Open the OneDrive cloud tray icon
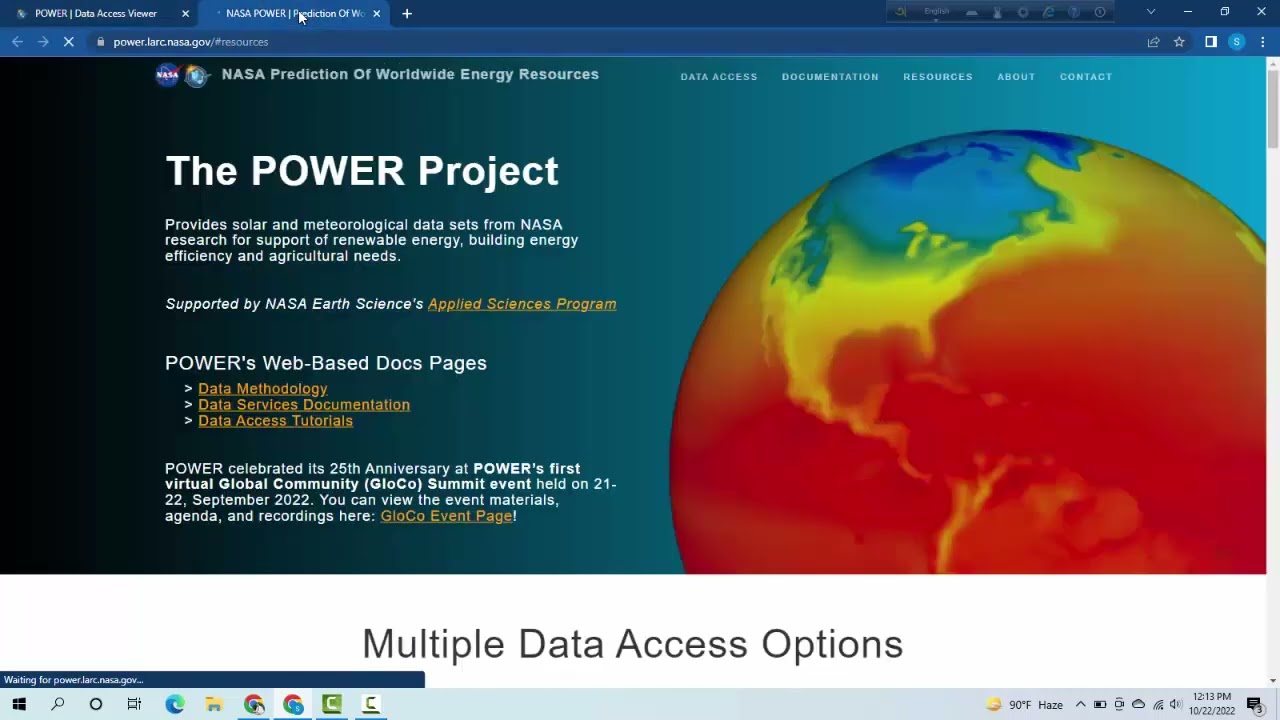This screenshot has height=720, width=1280. click(1138, 705)
